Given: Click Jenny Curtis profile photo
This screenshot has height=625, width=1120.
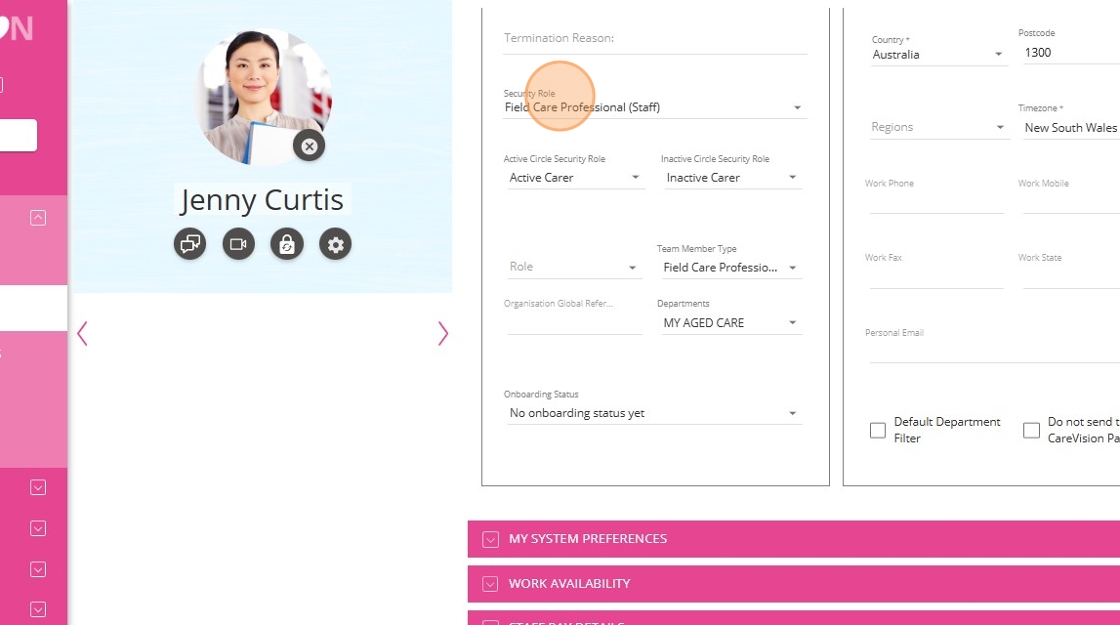Looking at the screenshot, I should point(262,96).
